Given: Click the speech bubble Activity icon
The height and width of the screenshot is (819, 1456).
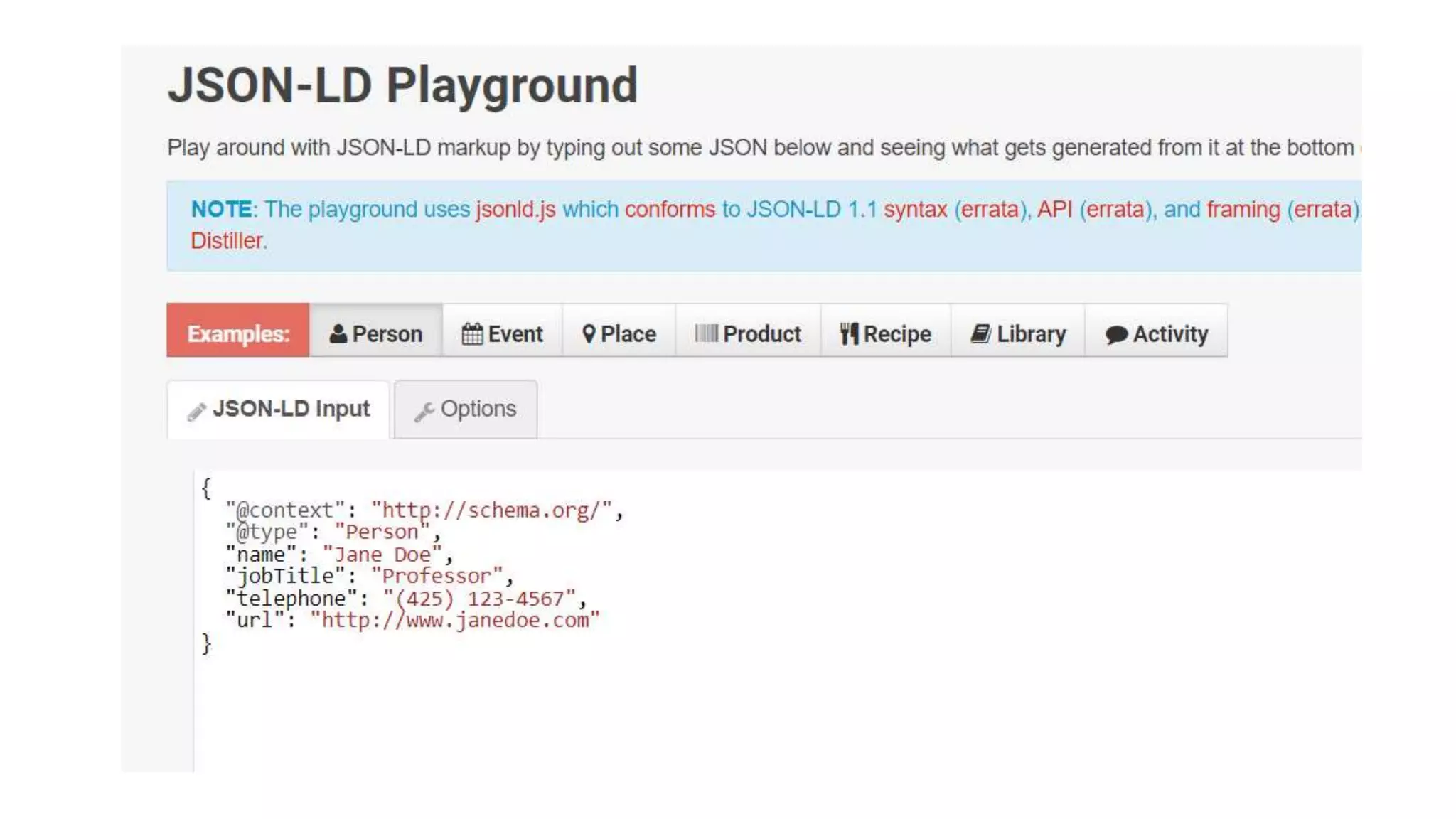Looking at the screenshot, I should pyautogui.click(x=1116, y=334).
